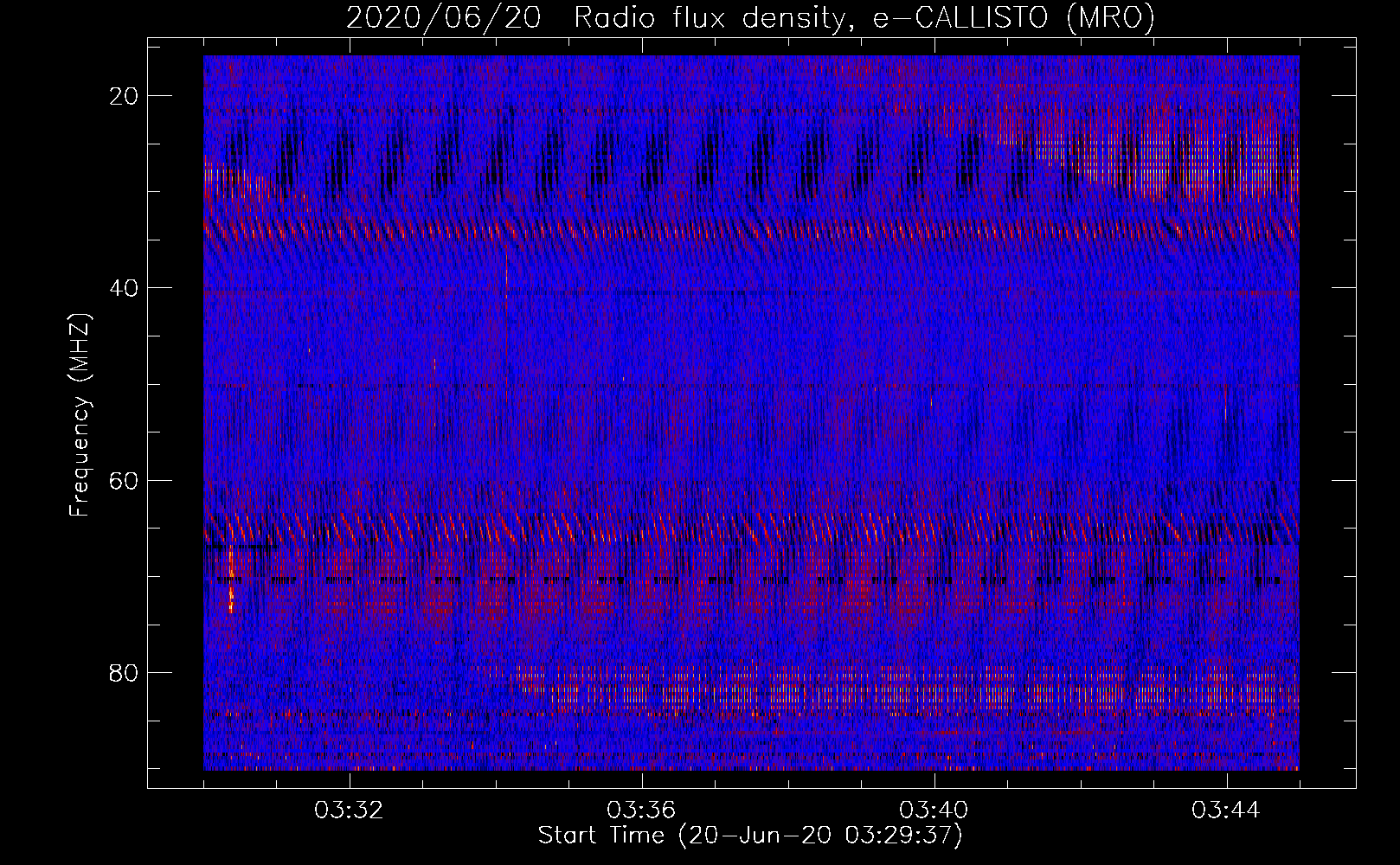Click the 03:32 time tick label
Viewport: 1400px width, 865px height.
pos(350,811)
